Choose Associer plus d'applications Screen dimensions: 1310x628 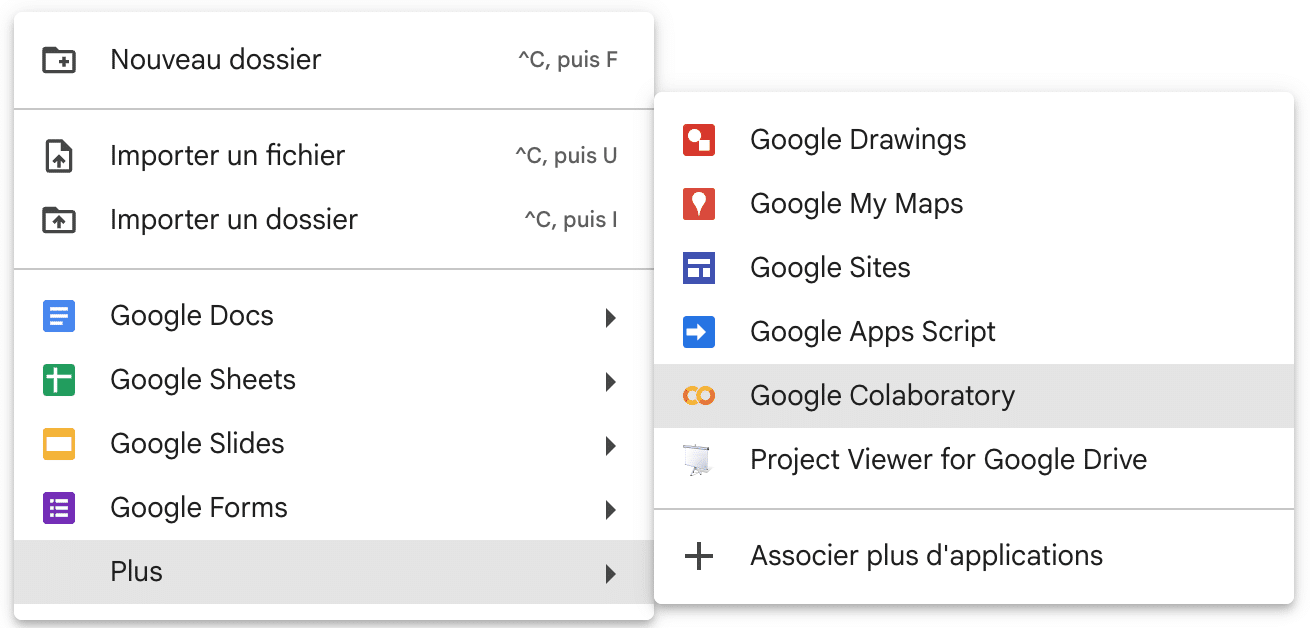click(x=926, y=556)
